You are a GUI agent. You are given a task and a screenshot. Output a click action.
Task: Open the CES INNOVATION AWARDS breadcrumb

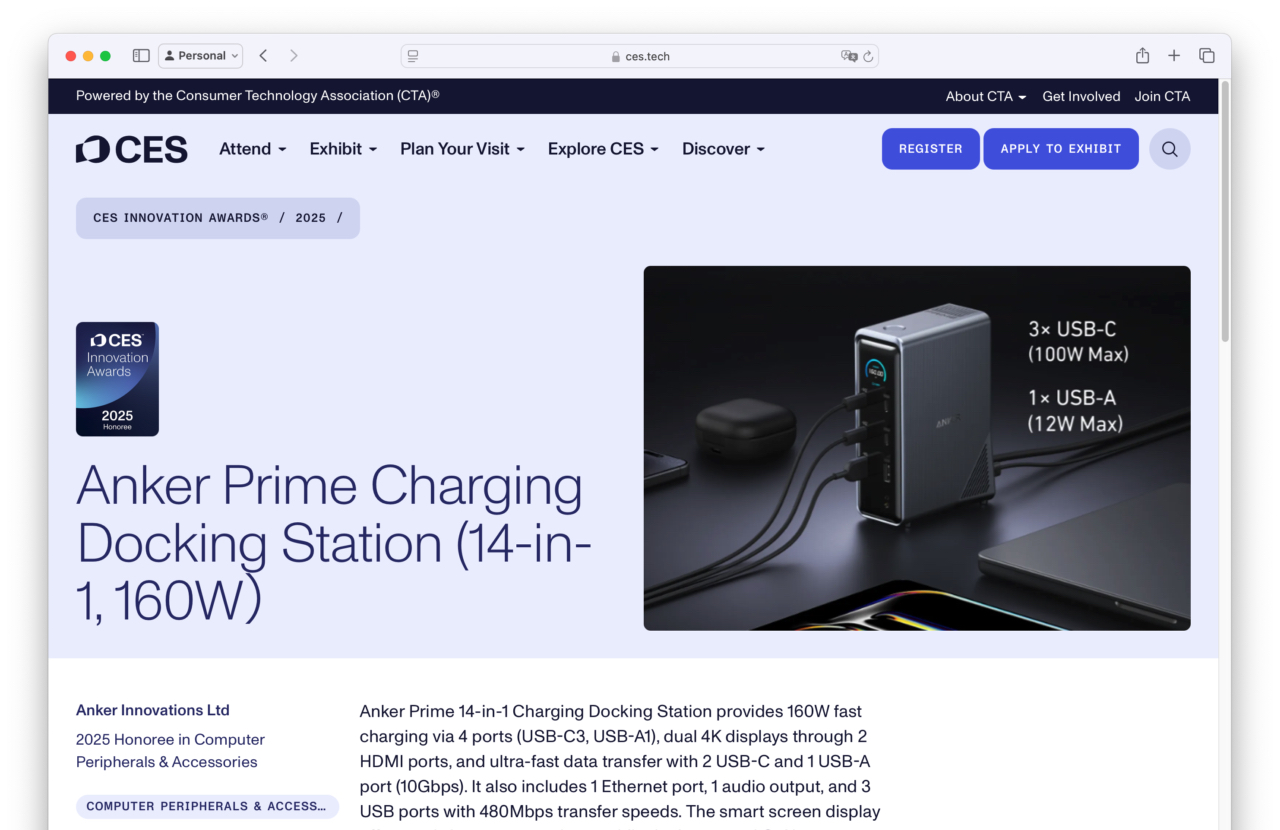click(180, 218)
